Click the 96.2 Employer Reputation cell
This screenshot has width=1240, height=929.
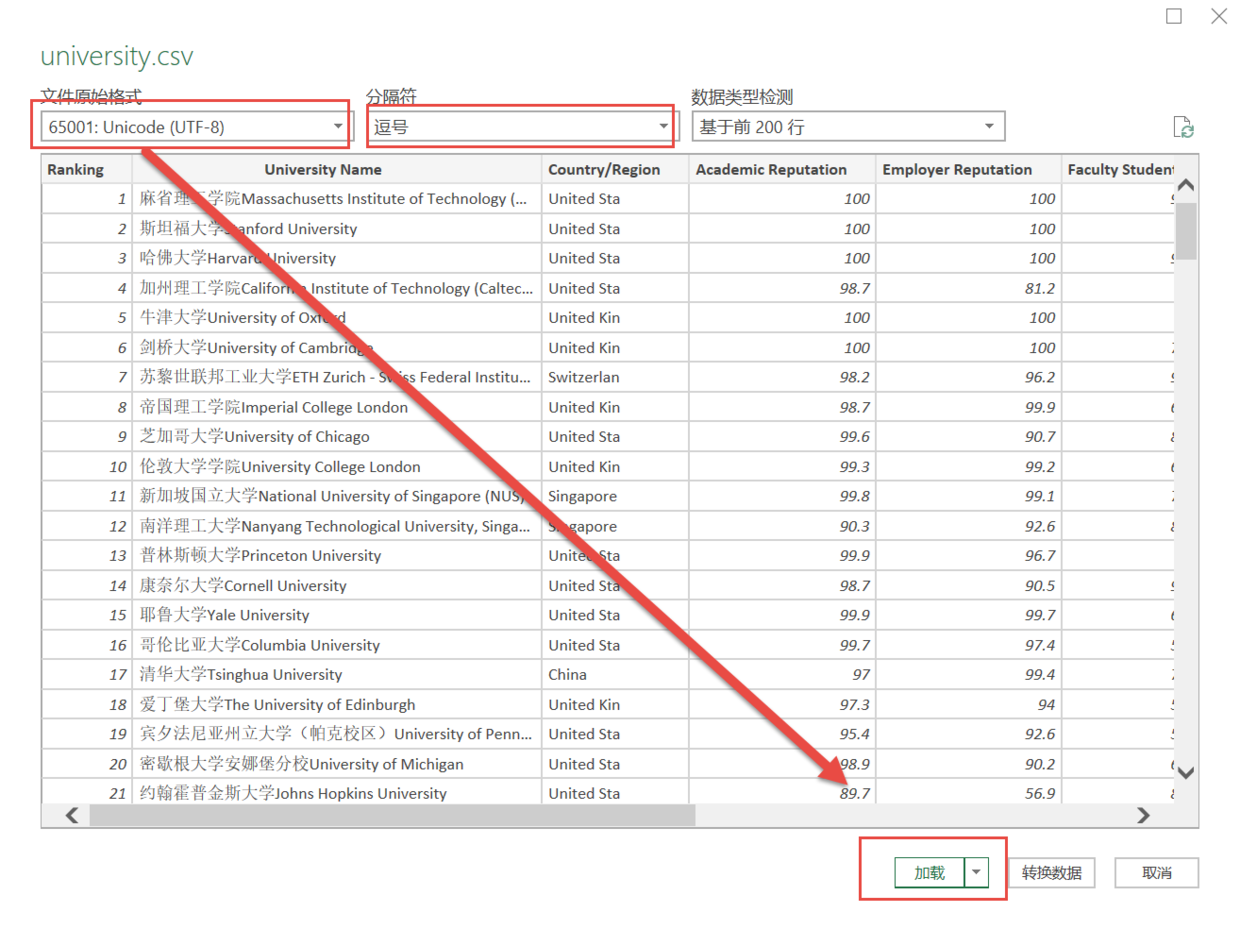coord(969,377)
